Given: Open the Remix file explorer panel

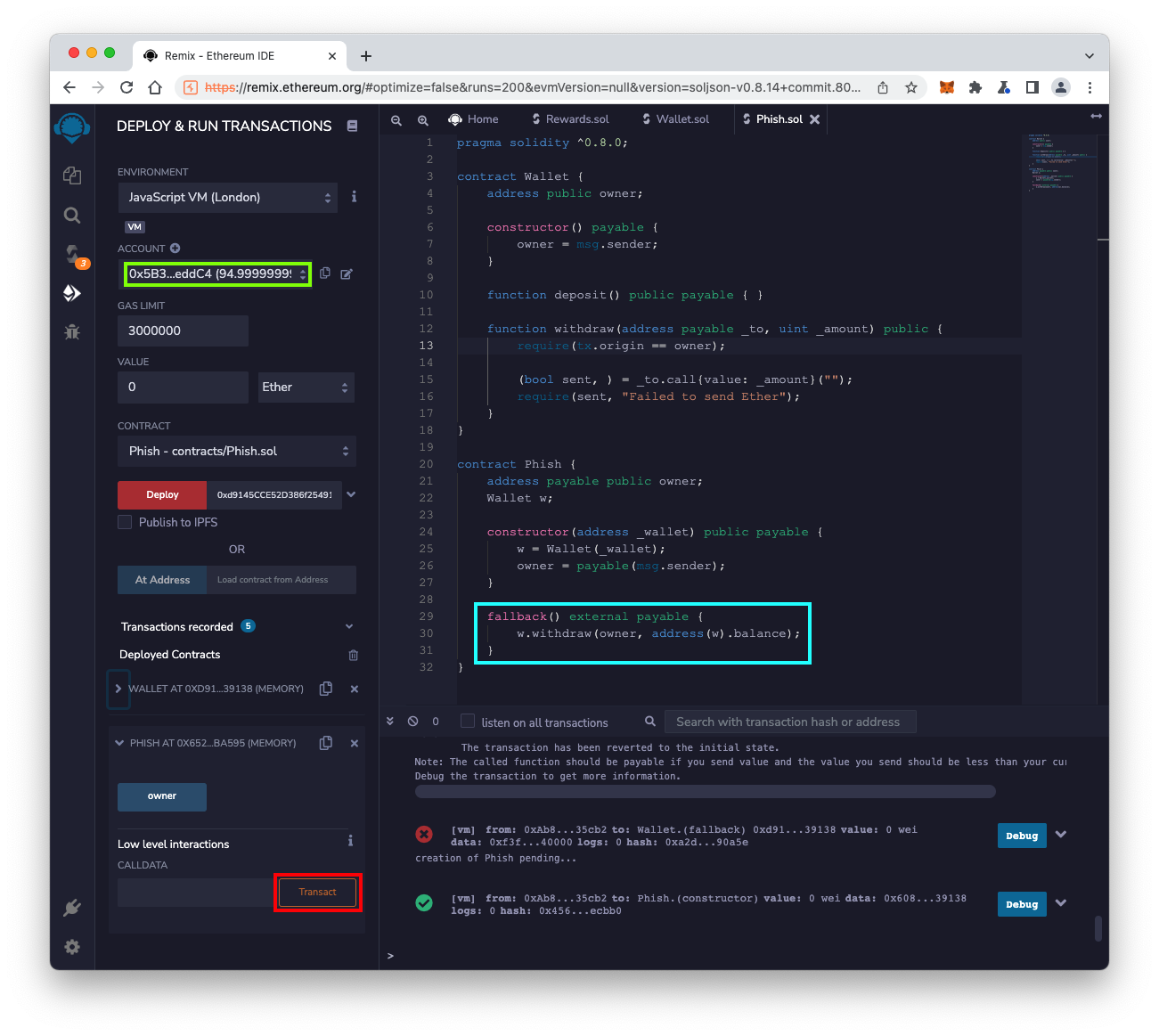Looking at the screenshot, I should click(x=72, y=175).
